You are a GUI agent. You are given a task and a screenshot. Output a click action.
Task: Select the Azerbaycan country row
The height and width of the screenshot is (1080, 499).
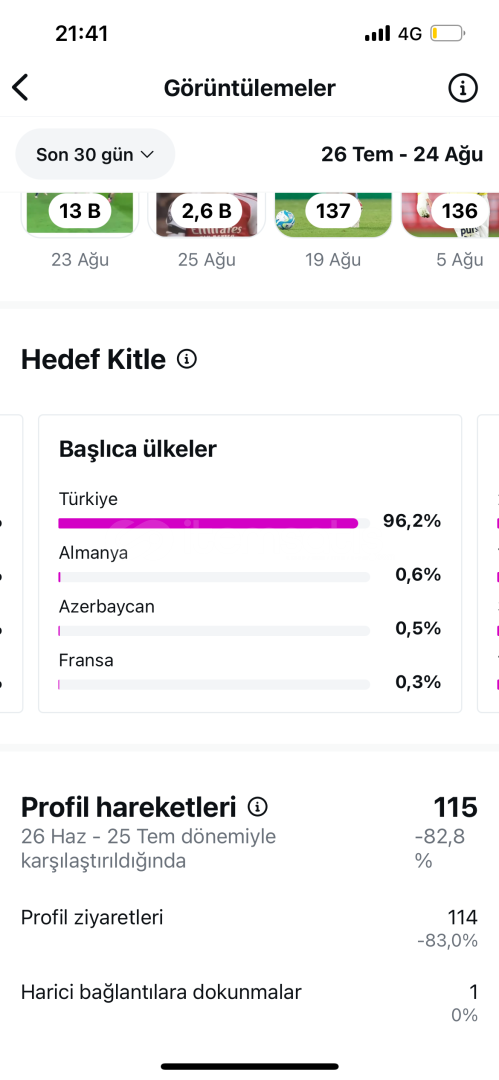(250, 618)
